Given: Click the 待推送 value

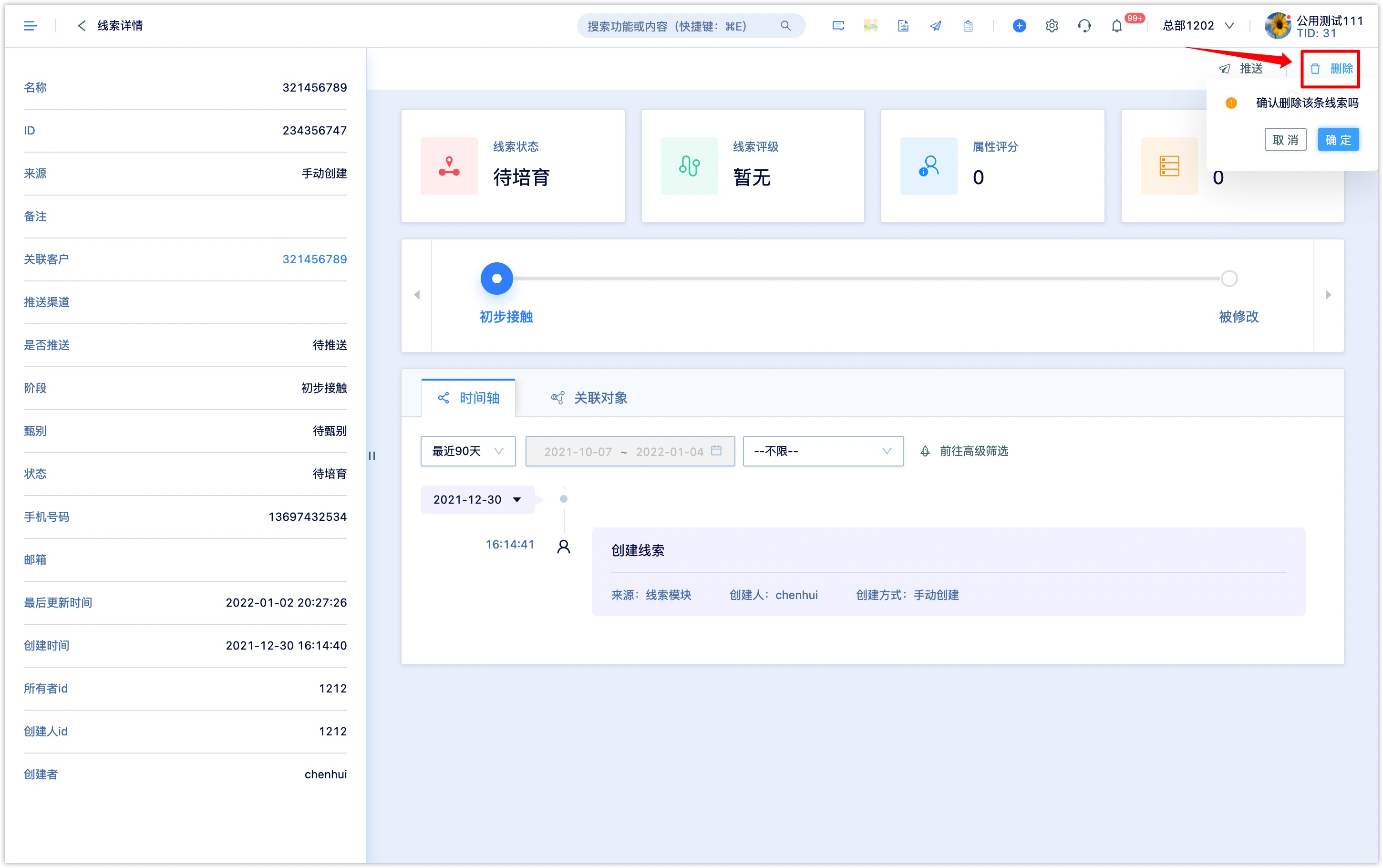Looking at the screenshot, I should tap(330, 345).
